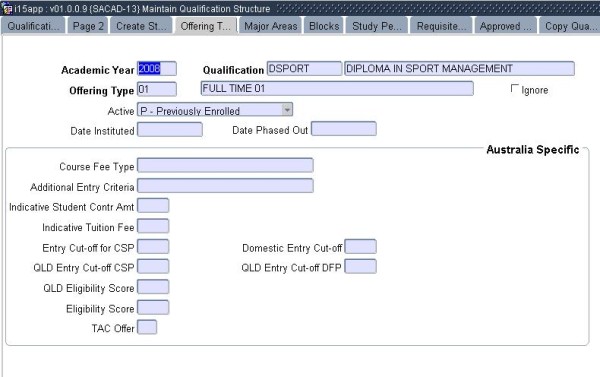Open the Page 2 tab
Screen dimensions: 600x377
click(88, 26)
